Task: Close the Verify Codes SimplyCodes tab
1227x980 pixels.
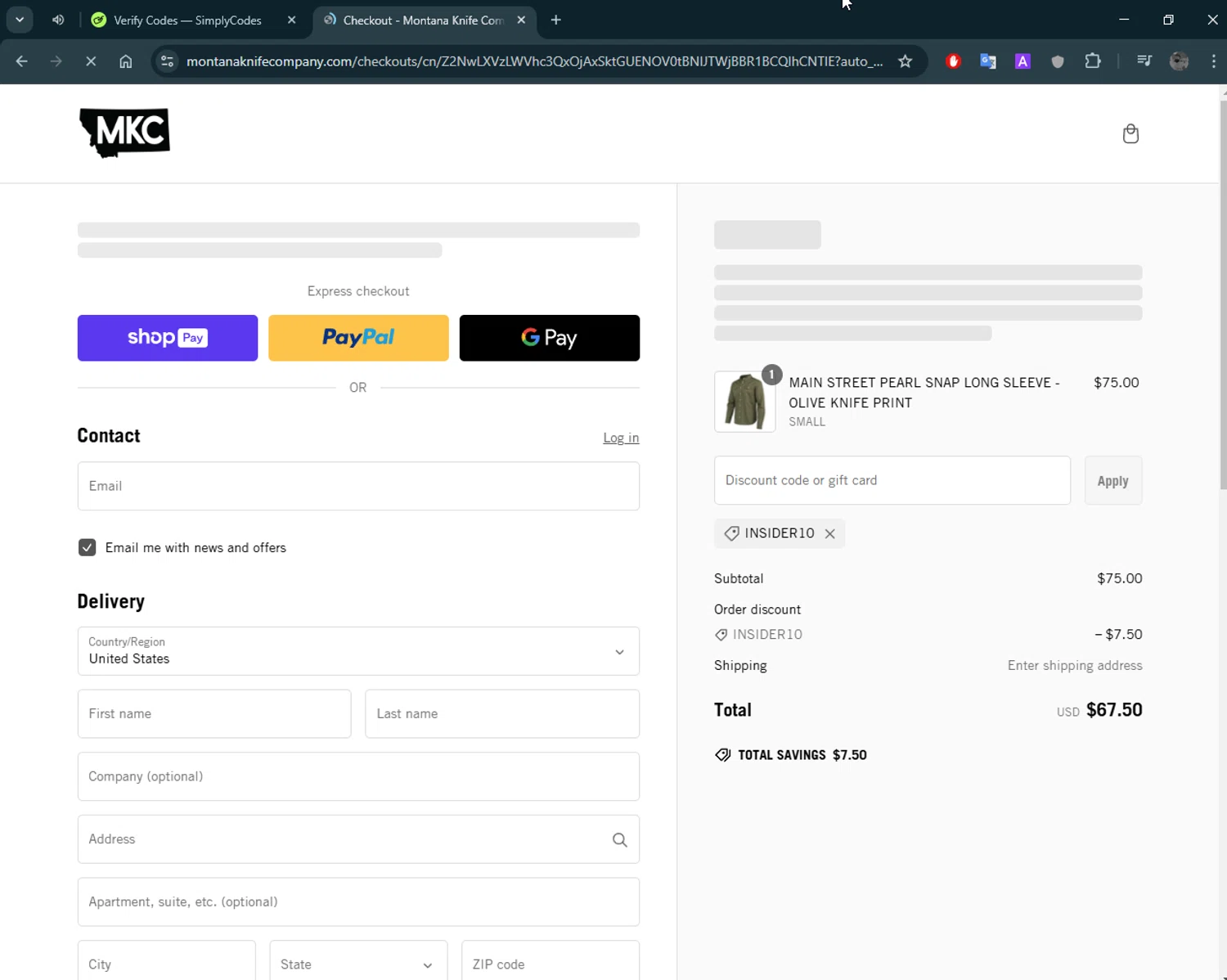Action: coord(291,20)
